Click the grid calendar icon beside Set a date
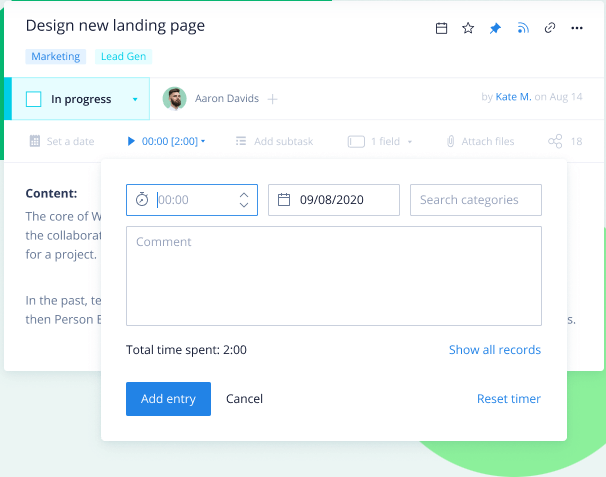Viewport: 606px width, 477px height. [35, 141]
